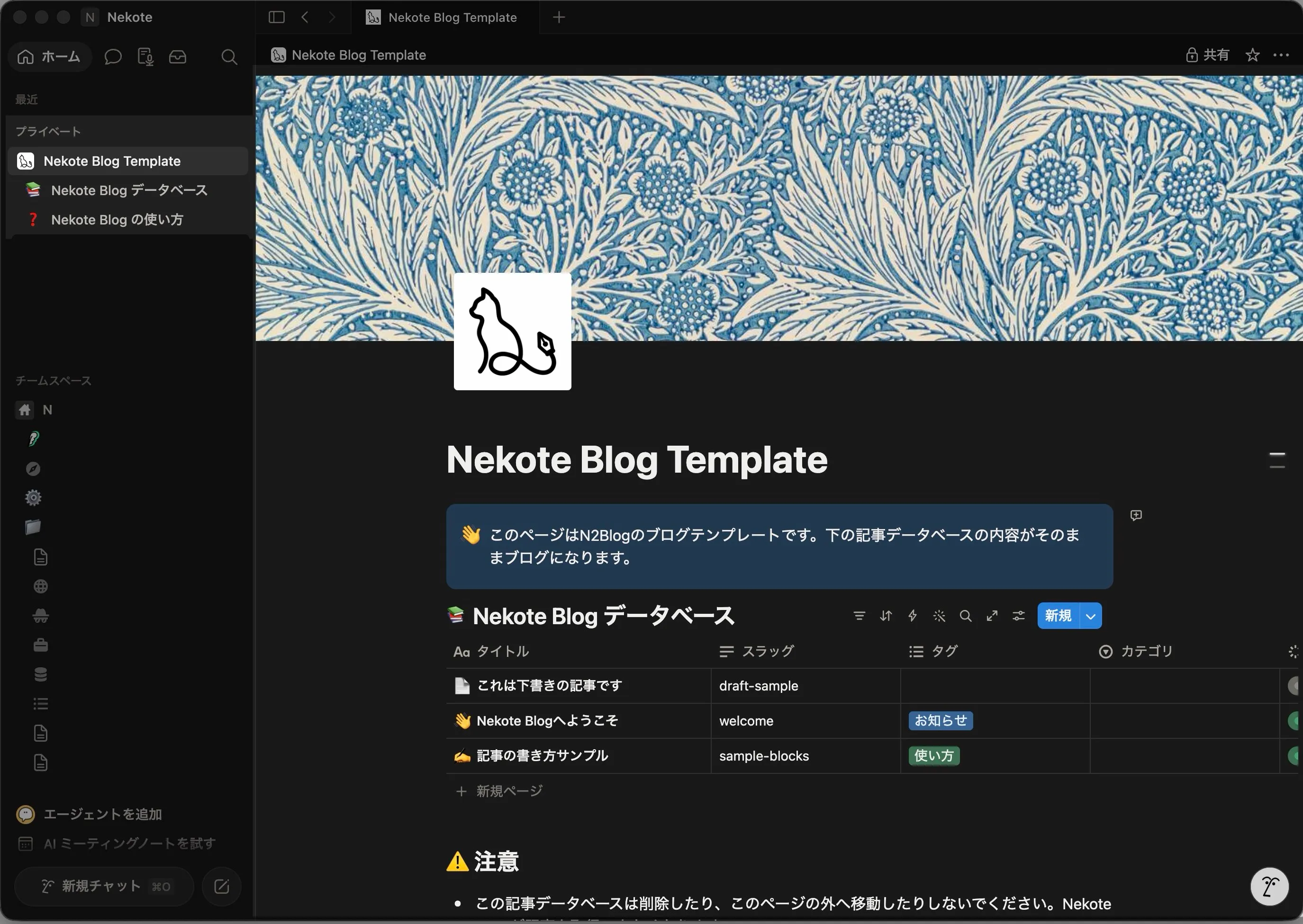Open search magnifier in sidebar header
Screen dimensions: 1303x924
tap(229, 57)
